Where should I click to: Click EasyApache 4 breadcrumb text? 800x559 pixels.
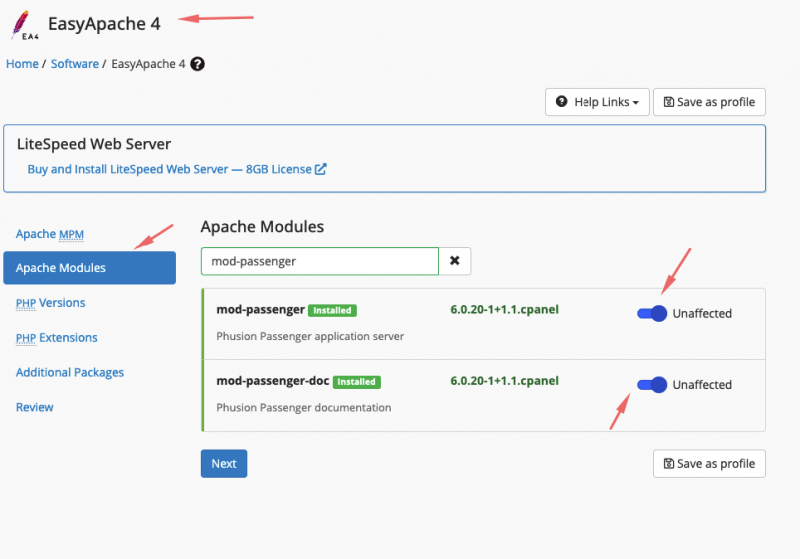point(148,64)
